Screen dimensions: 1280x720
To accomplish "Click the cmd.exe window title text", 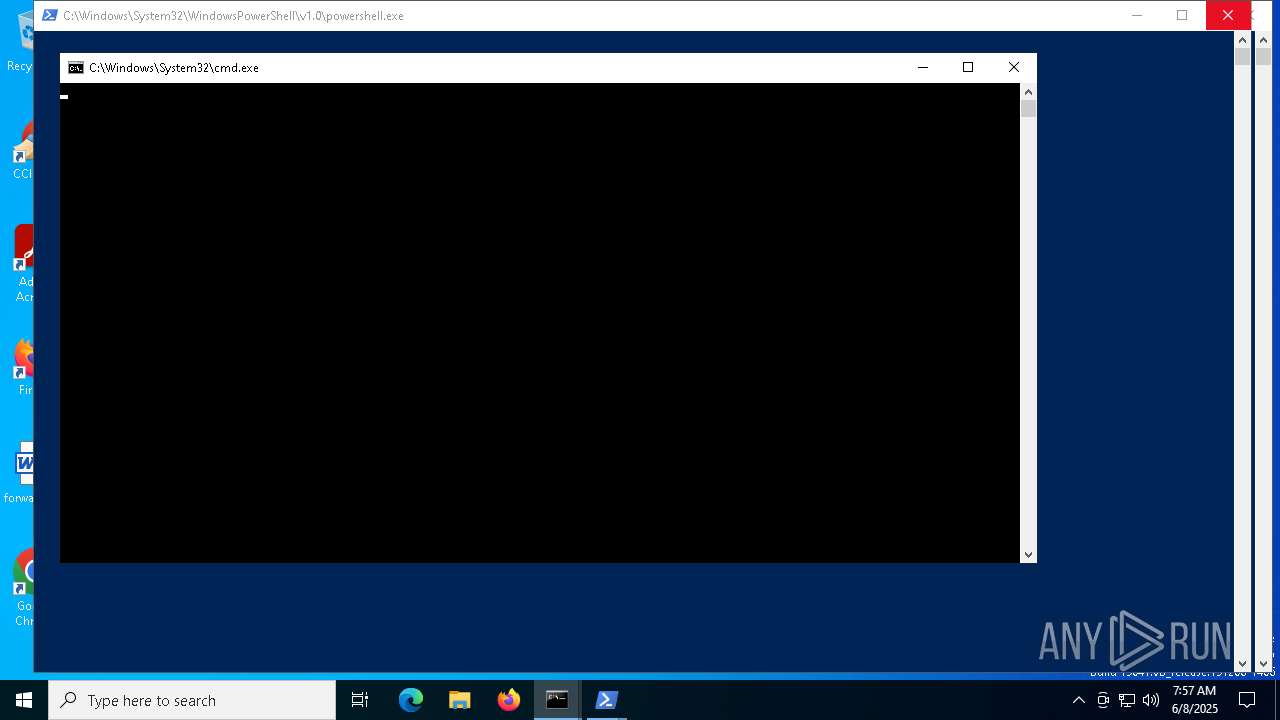I will coord(174,68).
